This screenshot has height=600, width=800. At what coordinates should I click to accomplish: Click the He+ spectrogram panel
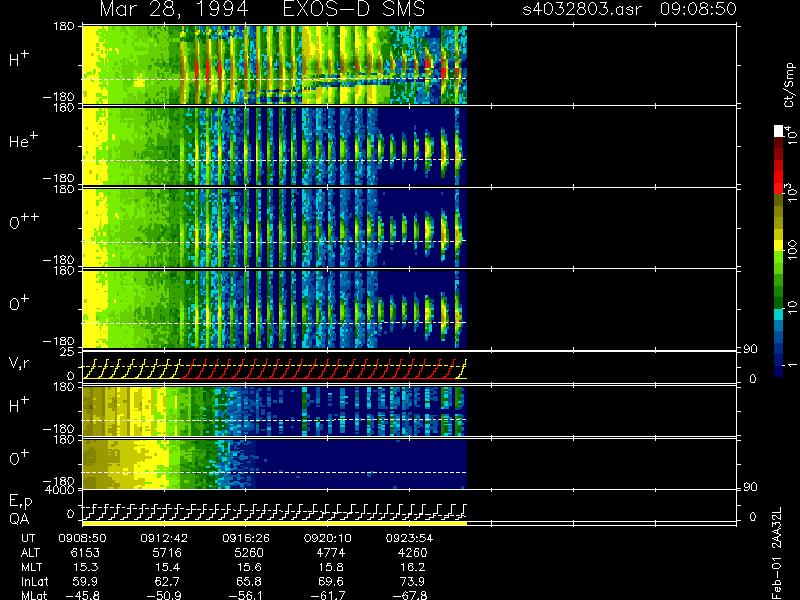[x=274, y=146]
